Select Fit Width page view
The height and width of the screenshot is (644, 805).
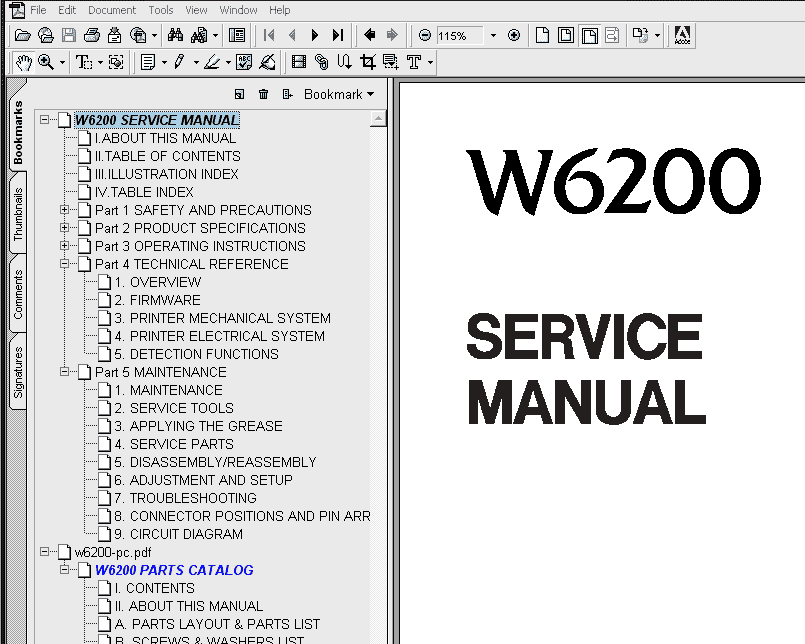pos(589,35)
